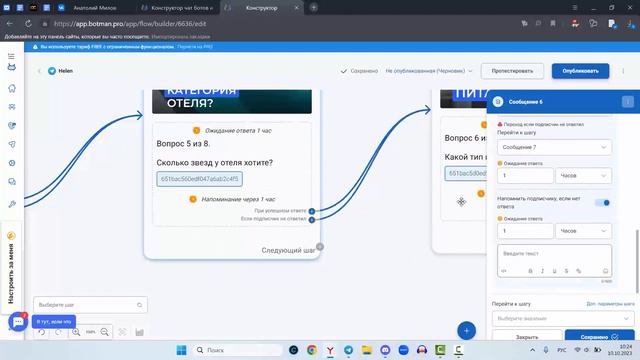The height and width of the screenshot is (360, 640).
Task: Zoom out the flow canvas
Action: [x=105, y=332]
